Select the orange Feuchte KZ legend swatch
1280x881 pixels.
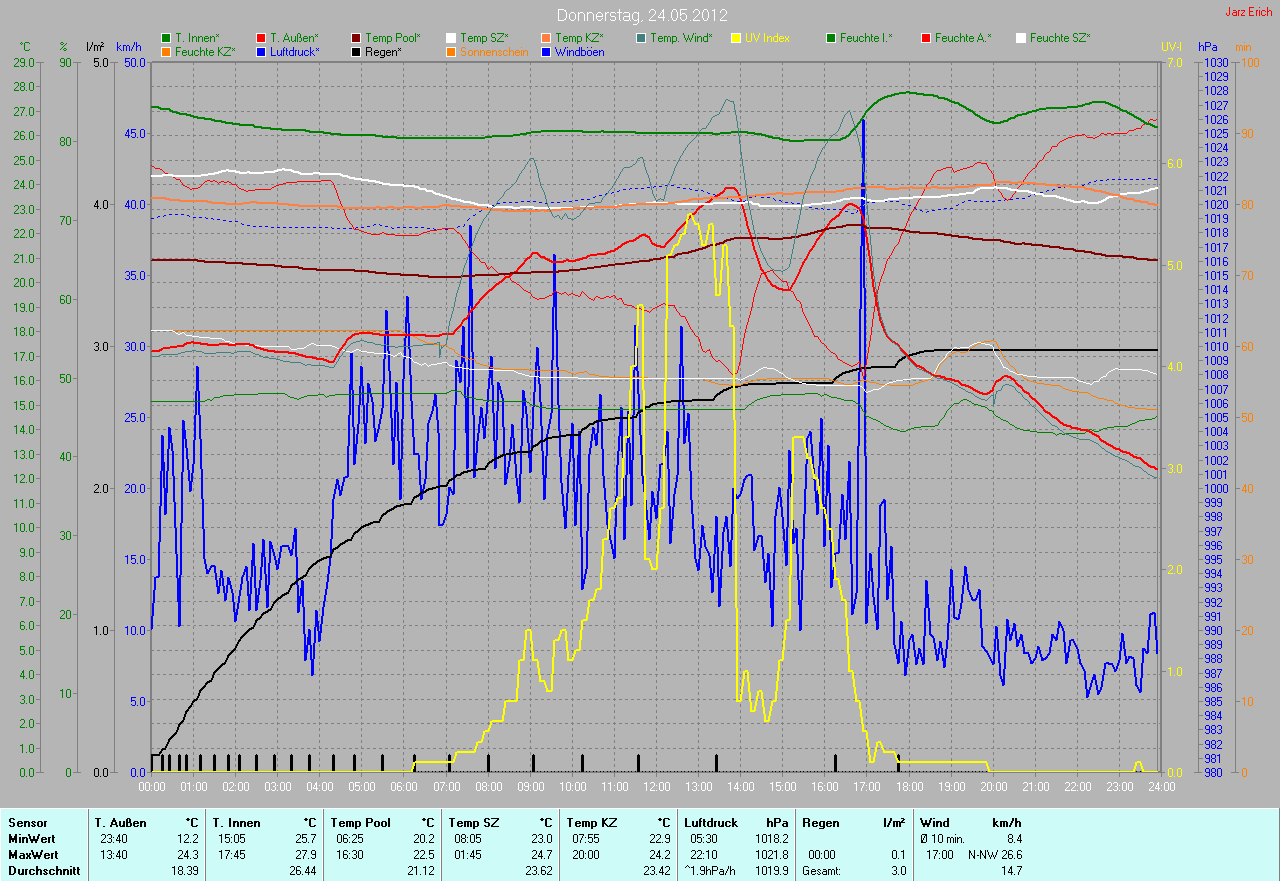(166, 51)
